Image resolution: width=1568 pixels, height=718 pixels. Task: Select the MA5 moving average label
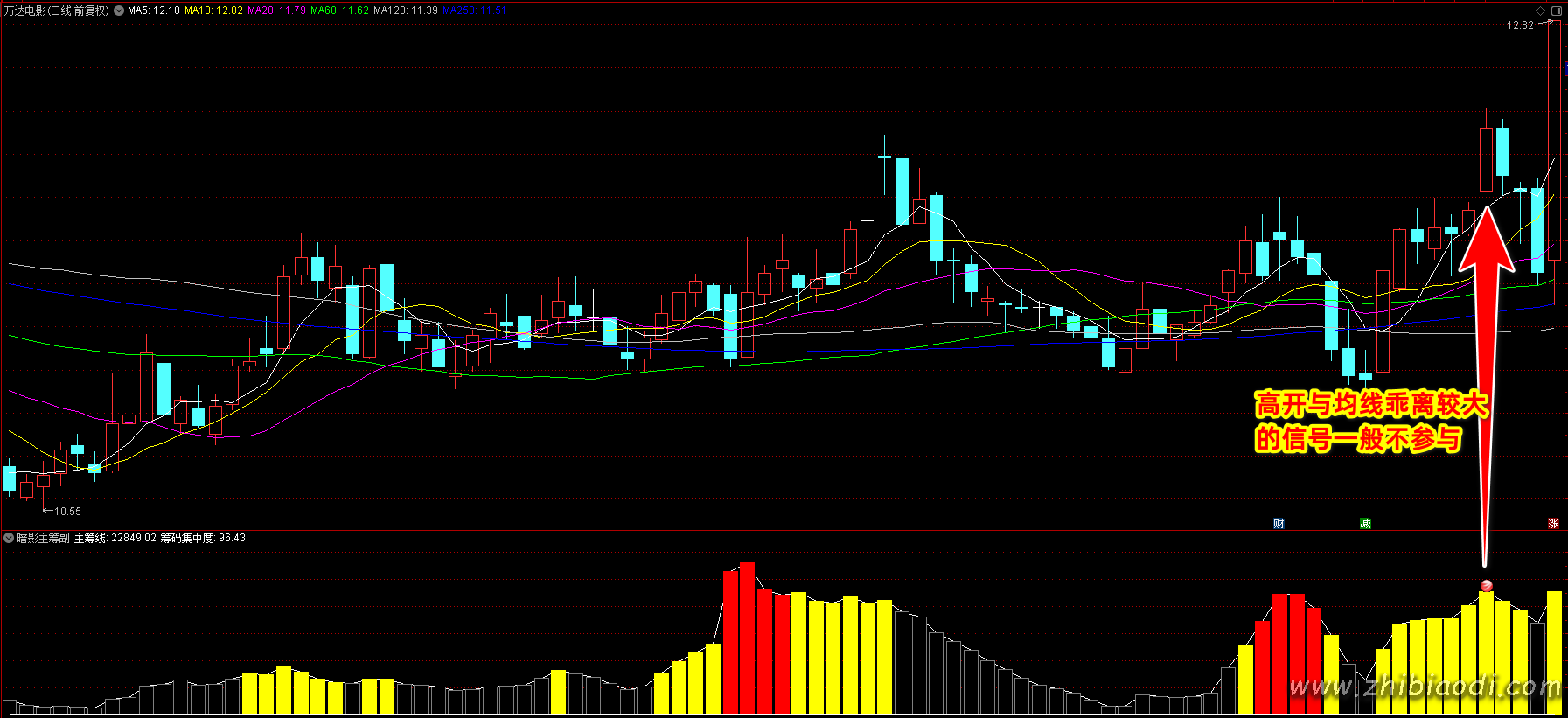[x=154, y=10]
